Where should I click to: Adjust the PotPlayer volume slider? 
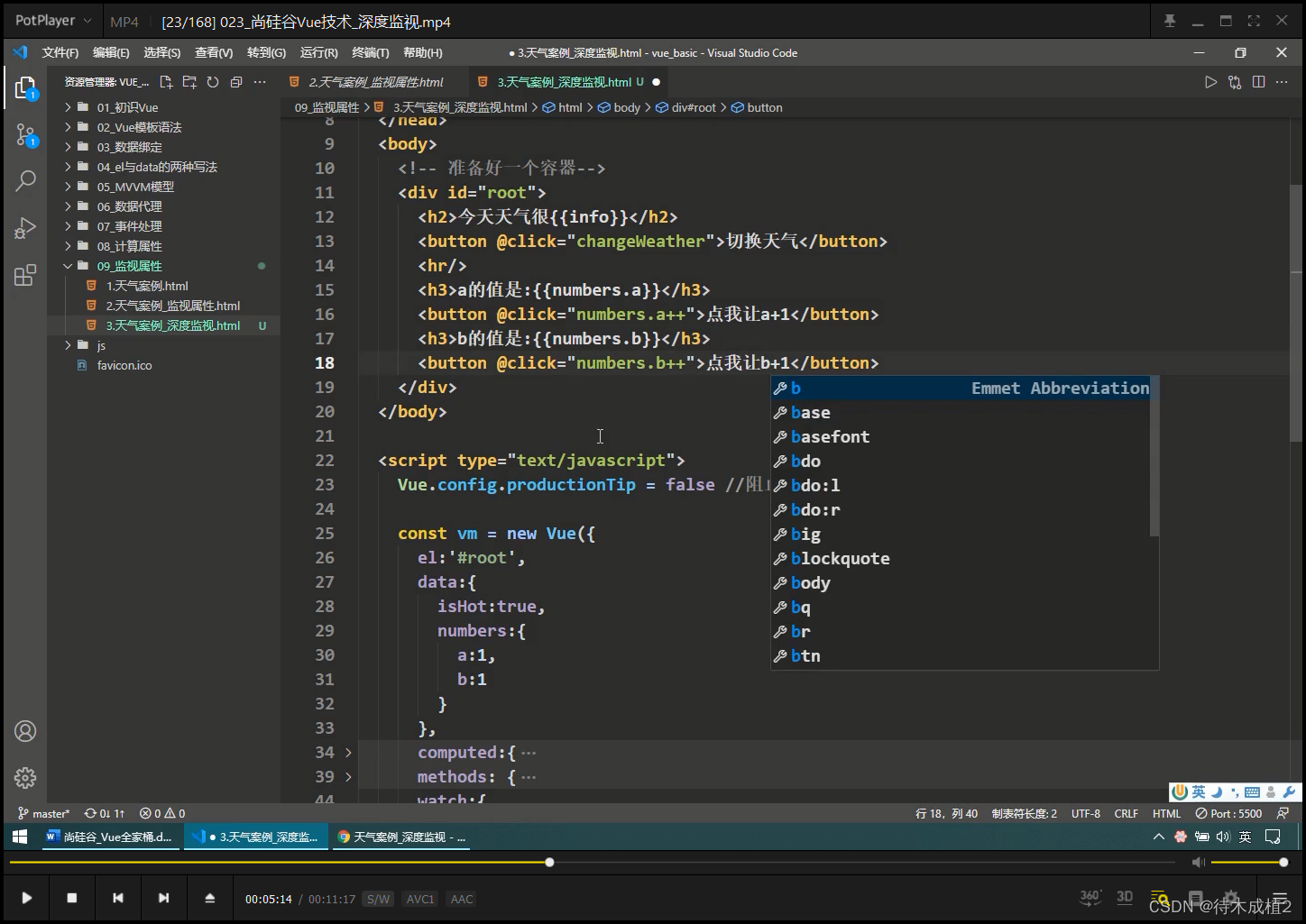click(1247, 862)
